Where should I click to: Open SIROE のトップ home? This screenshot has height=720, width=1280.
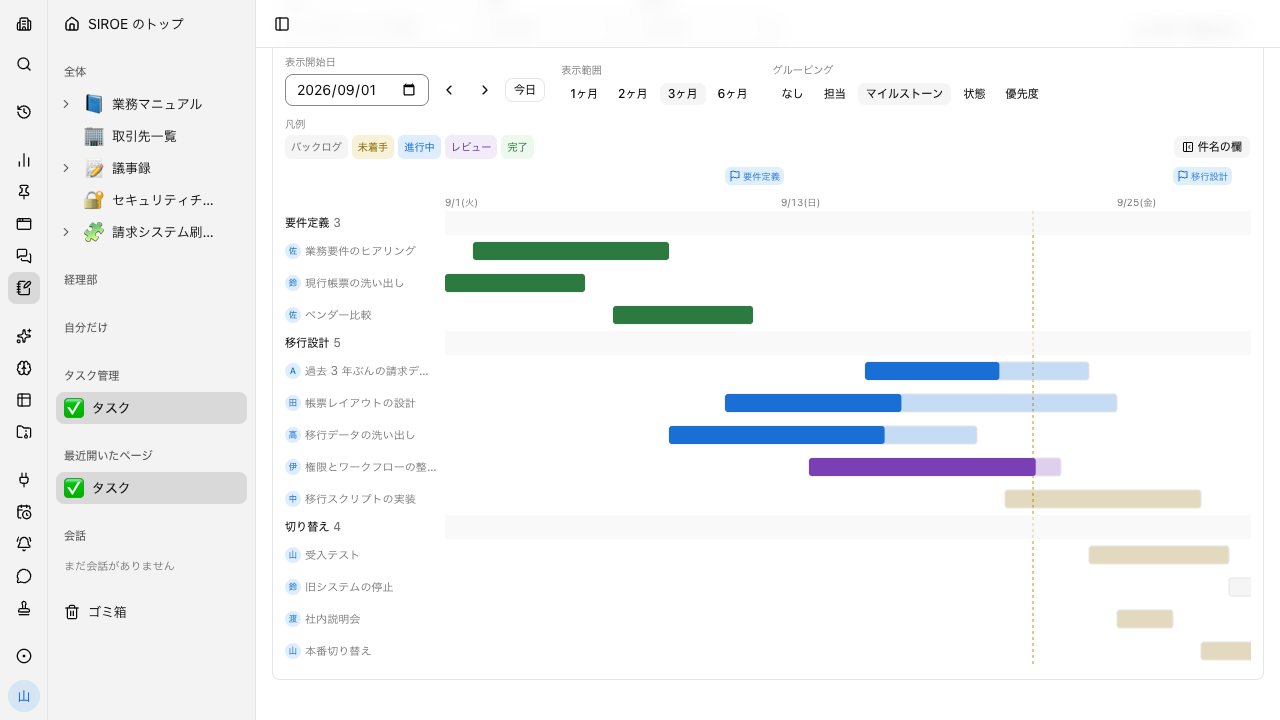pos(151,24)
